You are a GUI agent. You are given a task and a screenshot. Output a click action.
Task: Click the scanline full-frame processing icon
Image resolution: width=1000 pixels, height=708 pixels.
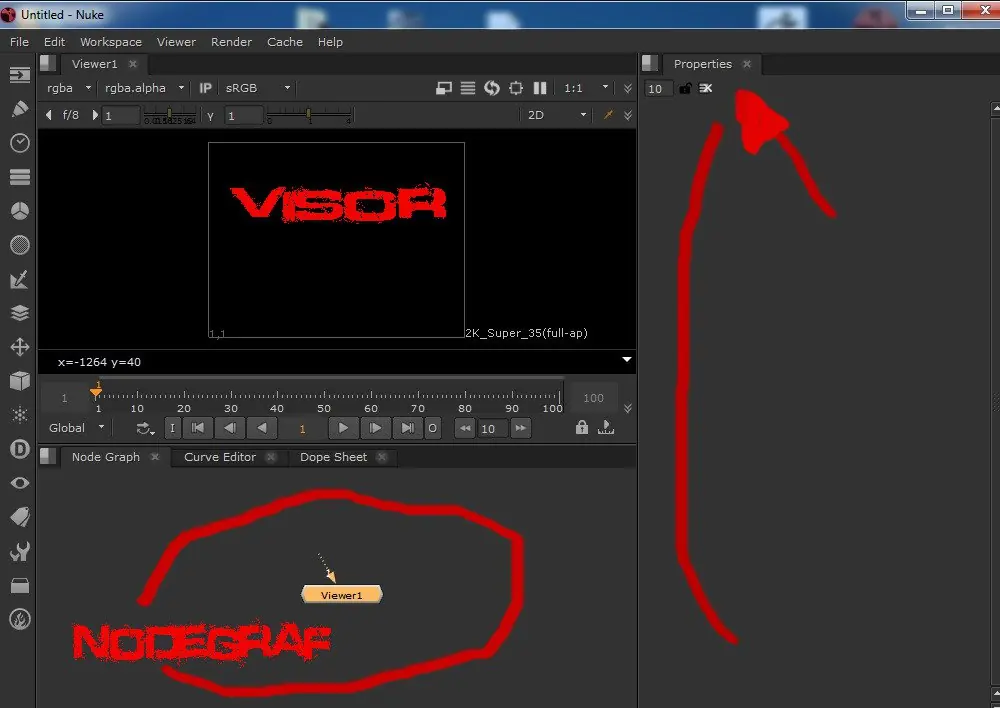468,88
